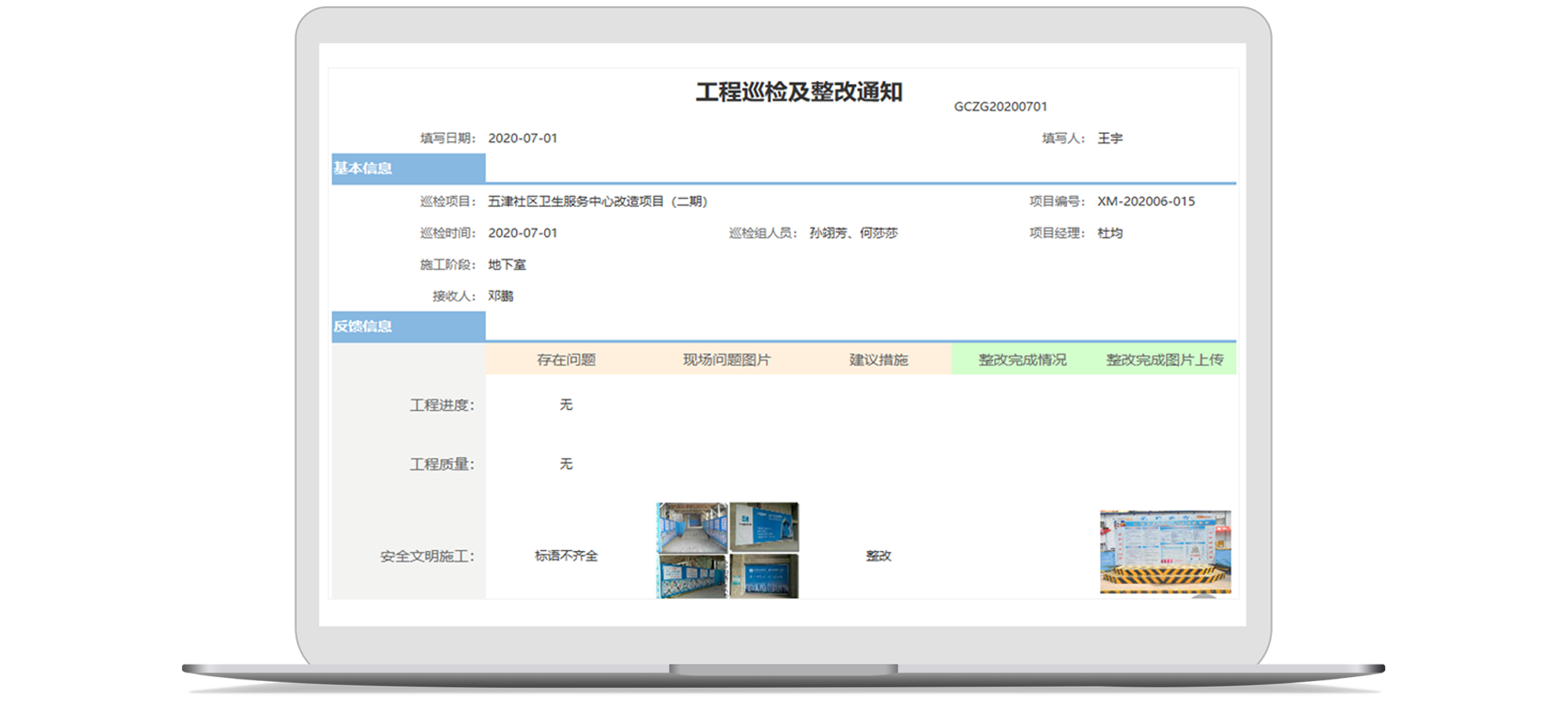This screenshot has height=703, width=1568.
Task: View the uploaded rectification completed notice-board photo
Action: [x=1165, y=552]
